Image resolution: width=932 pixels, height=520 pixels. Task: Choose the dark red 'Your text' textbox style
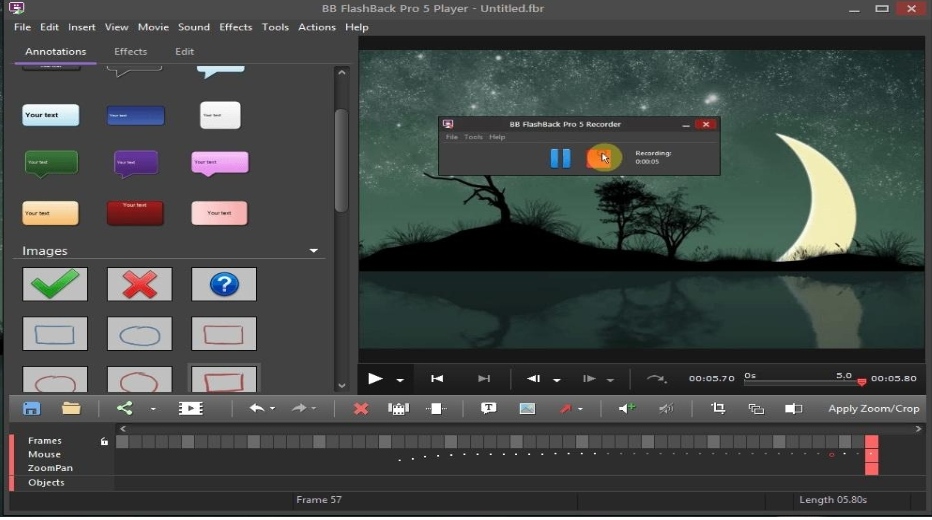click(x=135, y=213)
